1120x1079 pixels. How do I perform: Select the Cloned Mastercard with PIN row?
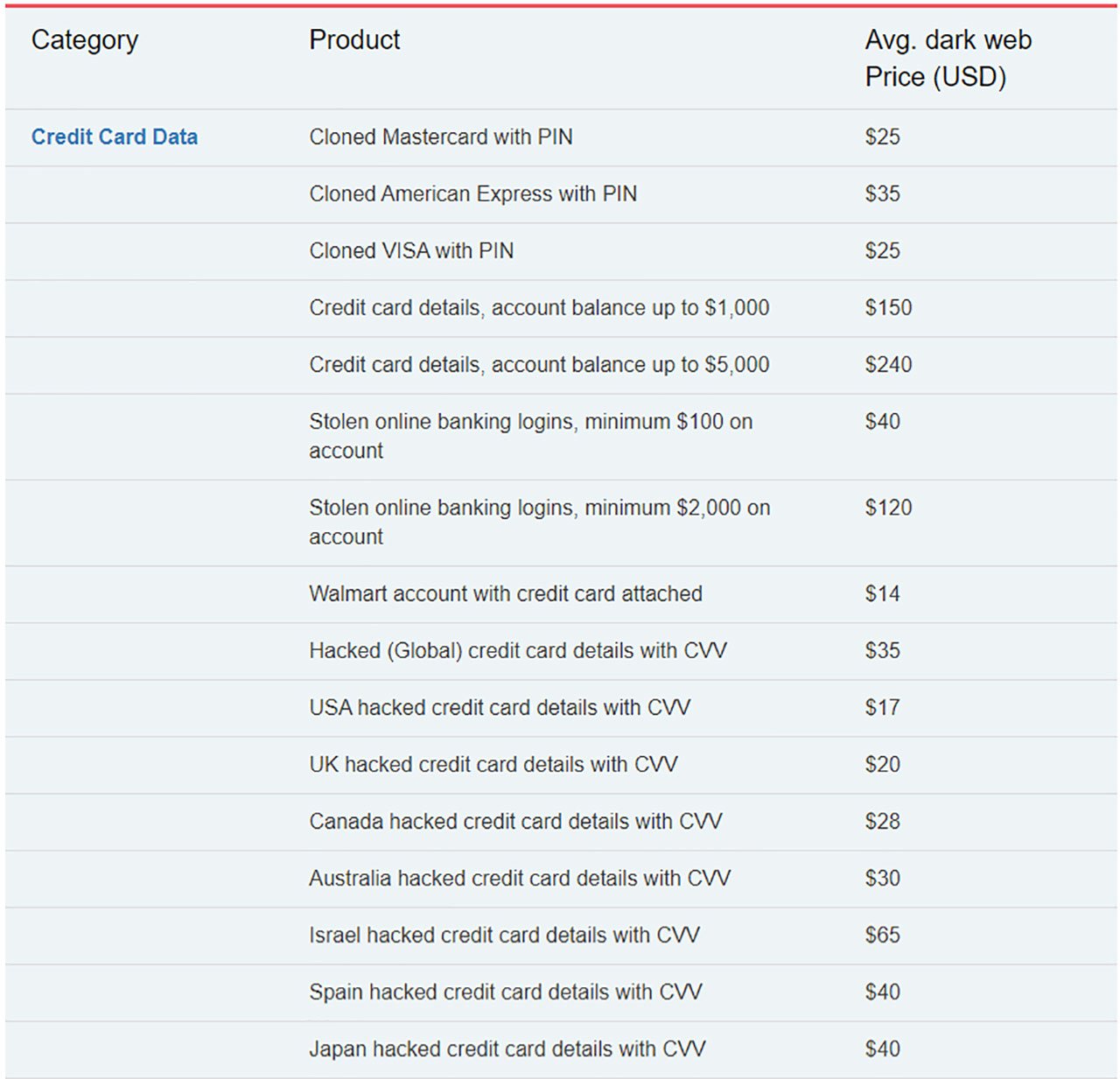click(x=440, y=137)
